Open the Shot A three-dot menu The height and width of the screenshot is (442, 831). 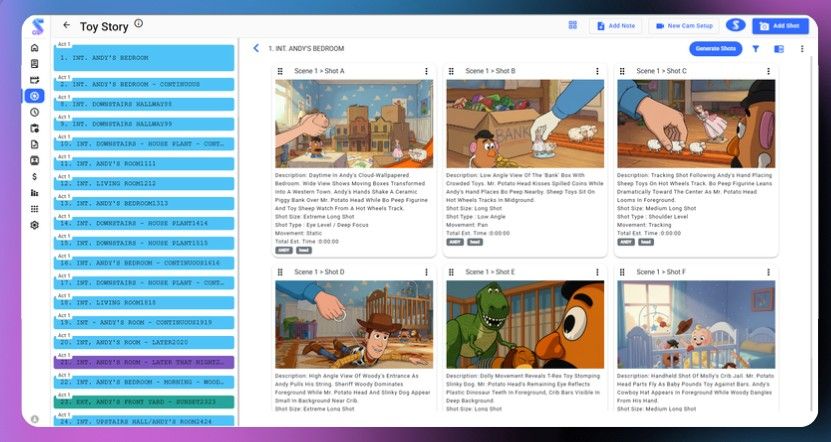click(x=426, y=71)
